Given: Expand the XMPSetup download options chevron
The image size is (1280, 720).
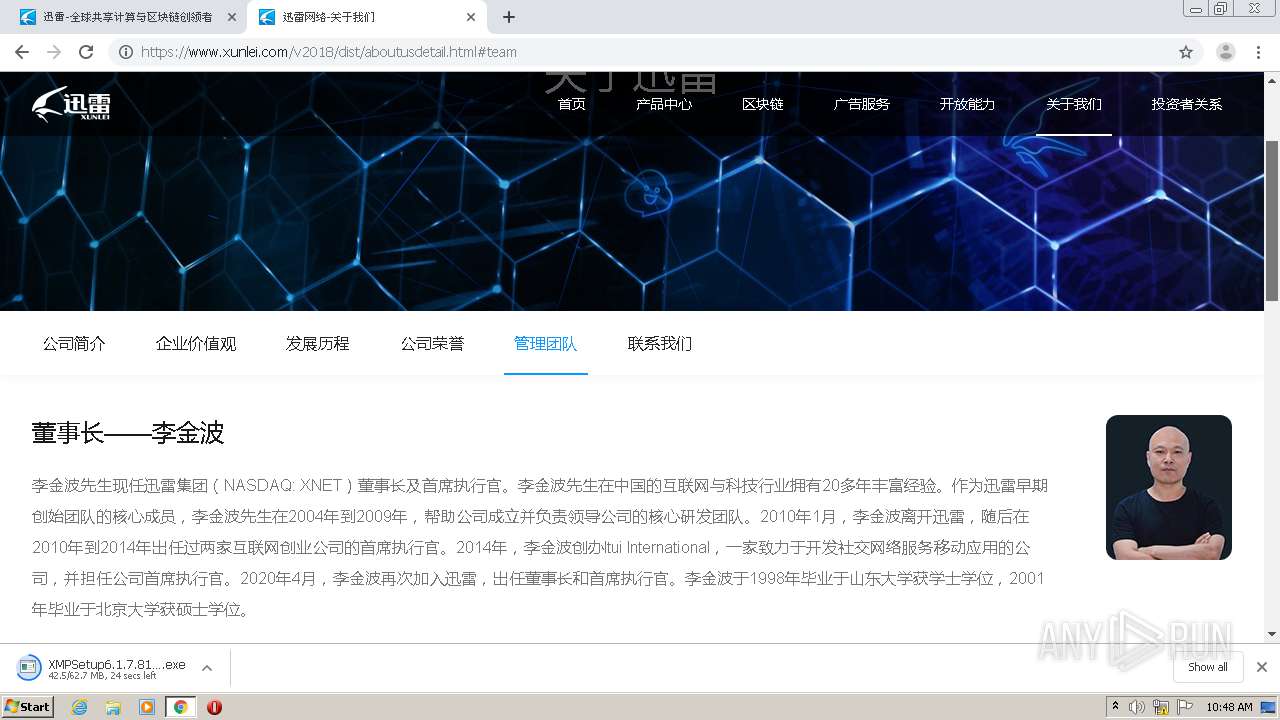Looking at the screenshot, I should point(207,668).
